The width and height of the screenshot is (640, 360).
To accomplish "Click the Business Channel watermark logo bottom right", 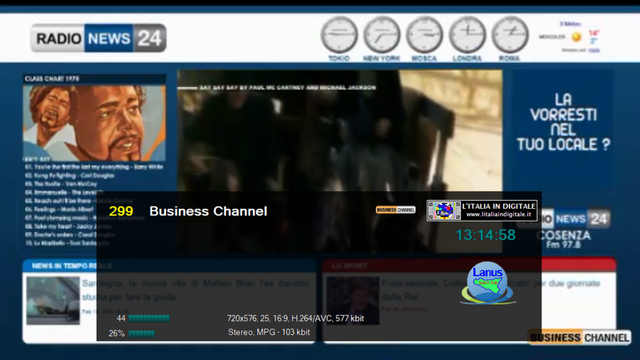I will pyautogui.click(x=579, y=338).
